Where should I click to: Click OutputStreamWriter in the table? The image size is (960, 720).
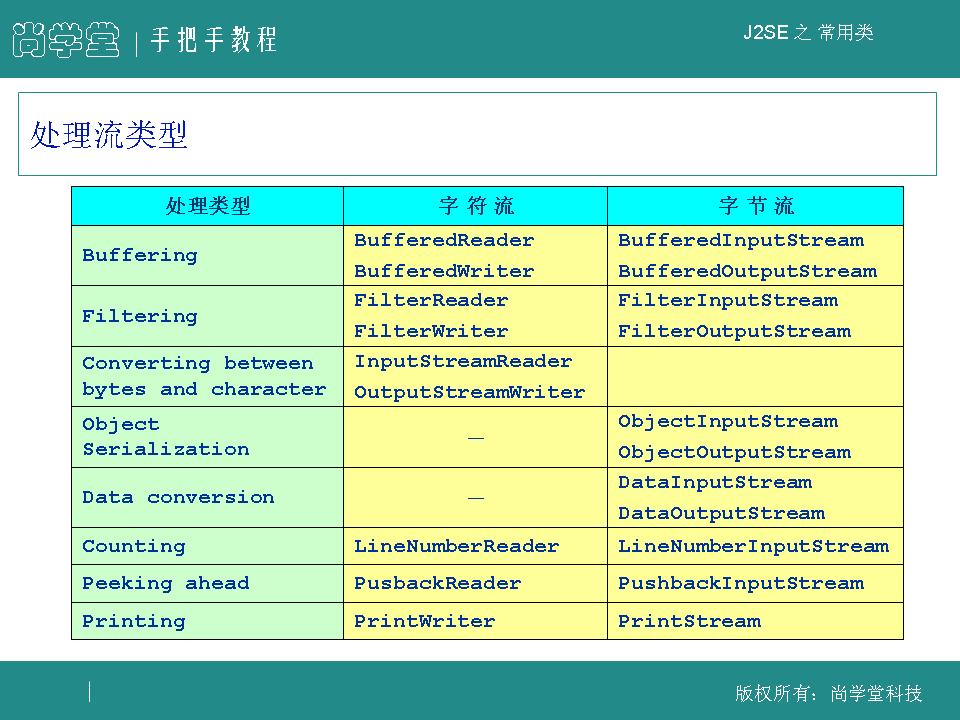pos(470,392)
